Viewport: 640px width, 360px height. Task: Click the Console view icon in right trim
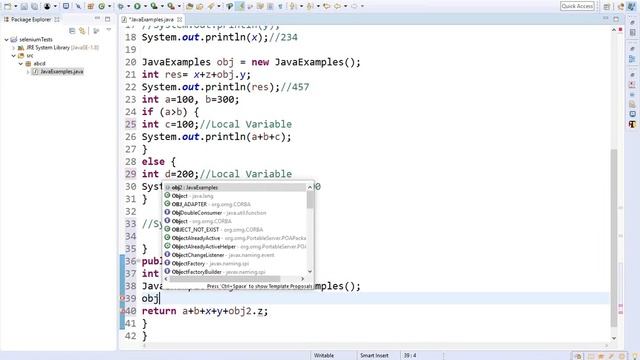click(x=632, y=114)
